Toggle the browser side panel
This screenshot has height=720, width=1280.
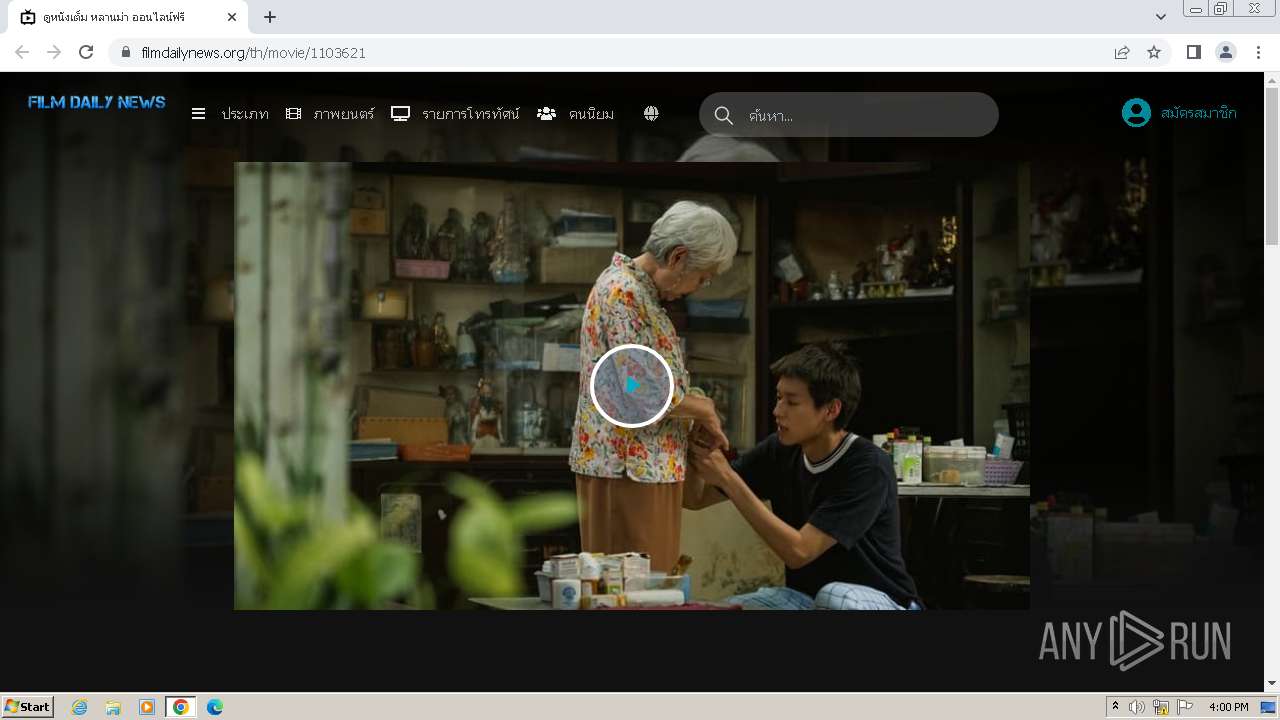tap(1193, 52)
